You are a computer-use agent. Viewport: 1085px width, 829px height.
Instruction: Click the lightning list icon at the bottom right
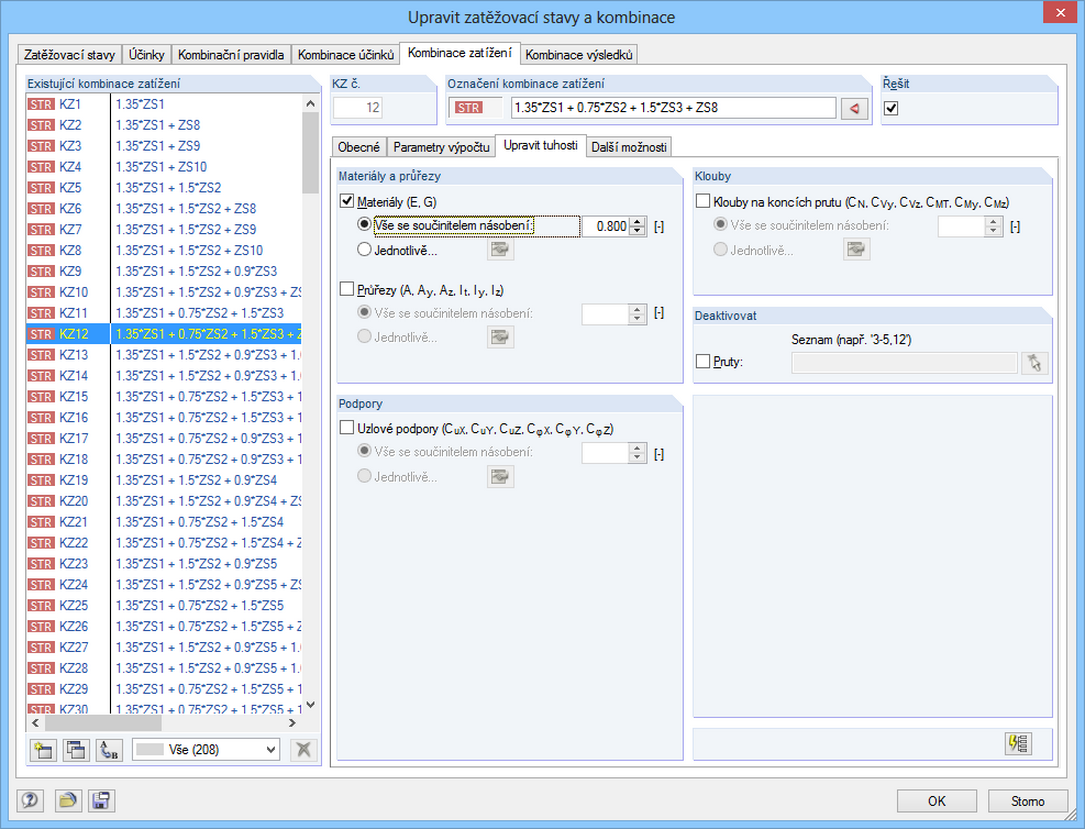point(1019,743)
